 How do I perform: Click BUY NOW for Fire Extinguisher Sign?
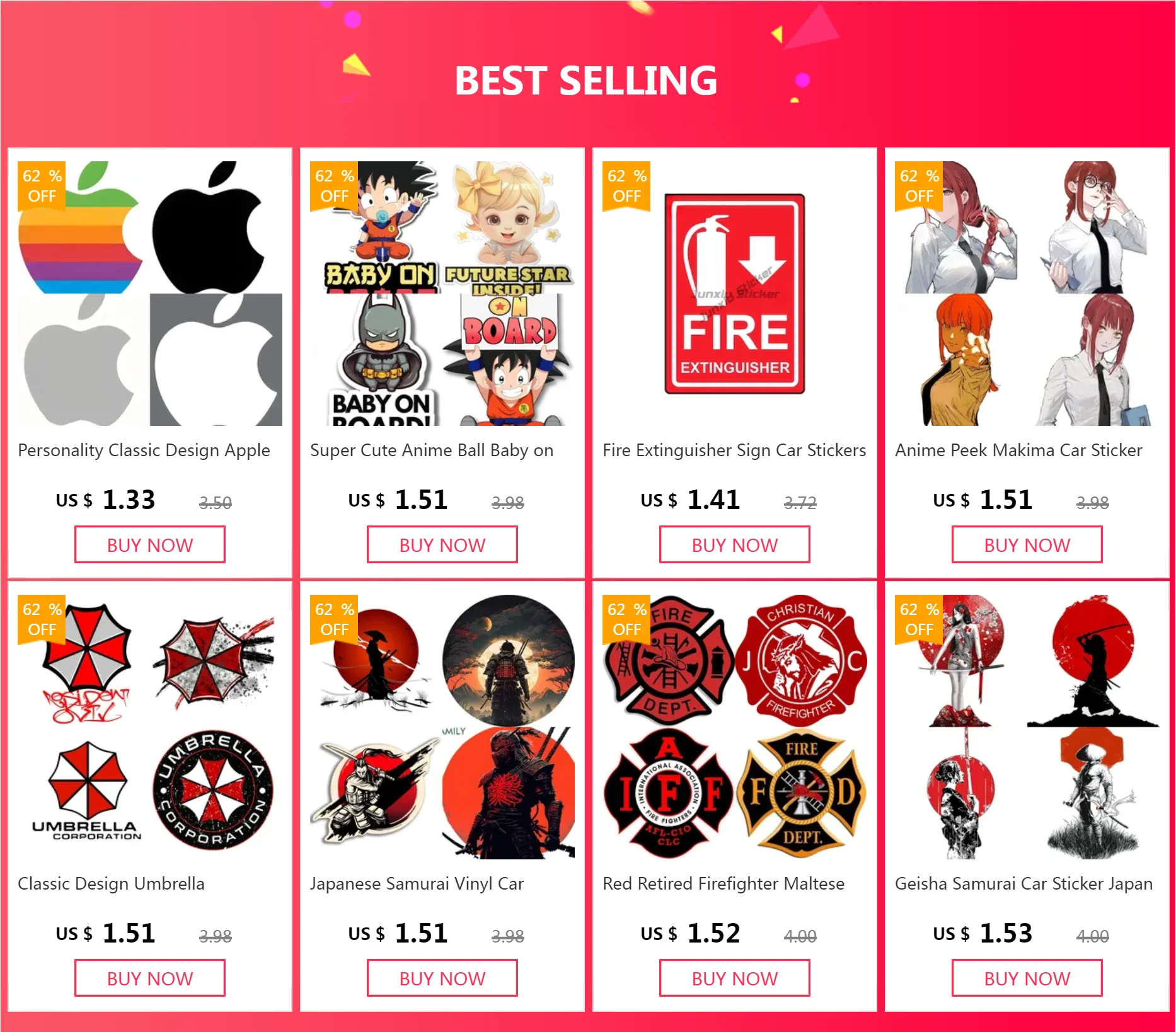[735, 545]
